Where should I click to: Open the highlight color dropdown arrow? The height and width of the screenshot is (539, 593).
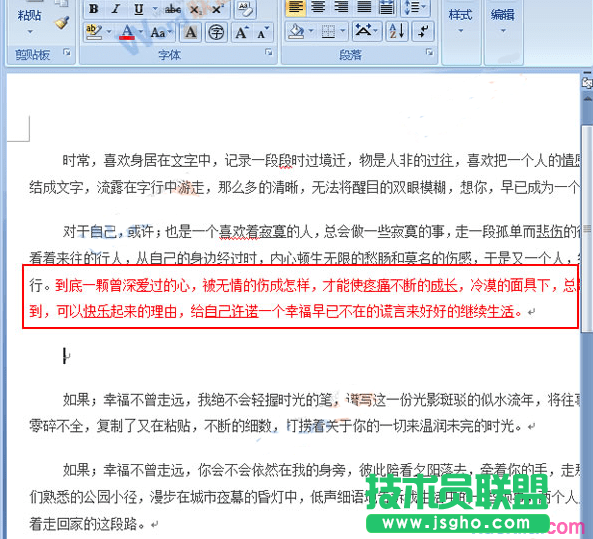point(109,32)
